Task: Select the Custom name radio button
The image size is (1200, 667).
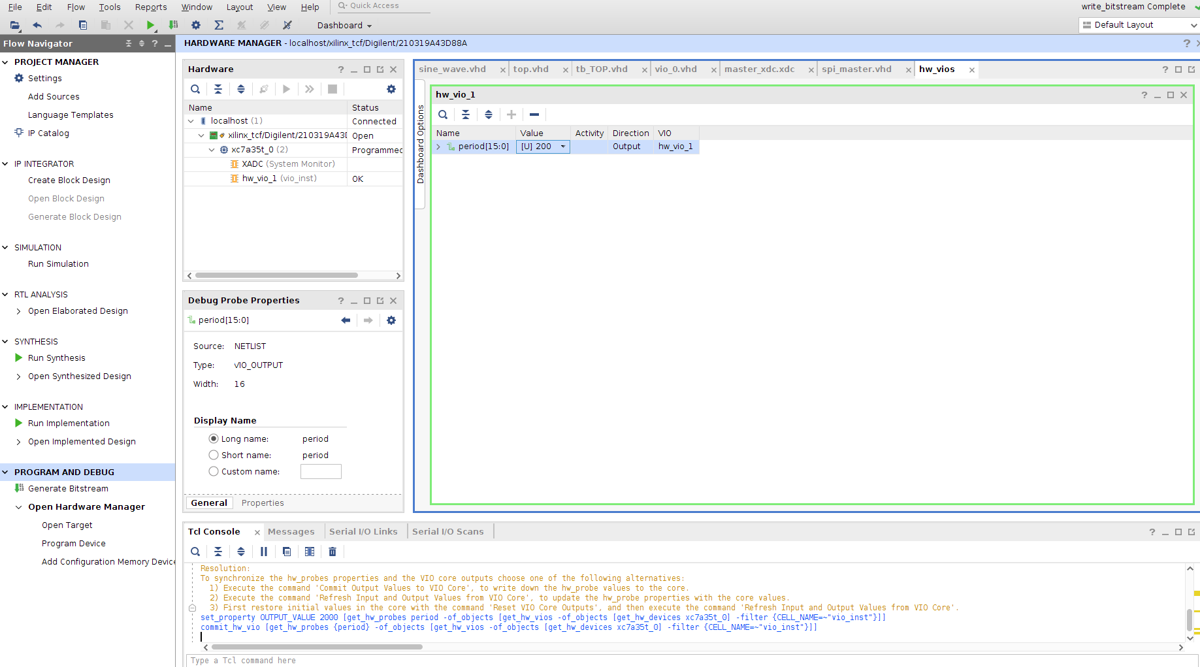Action: click(213, 471)
